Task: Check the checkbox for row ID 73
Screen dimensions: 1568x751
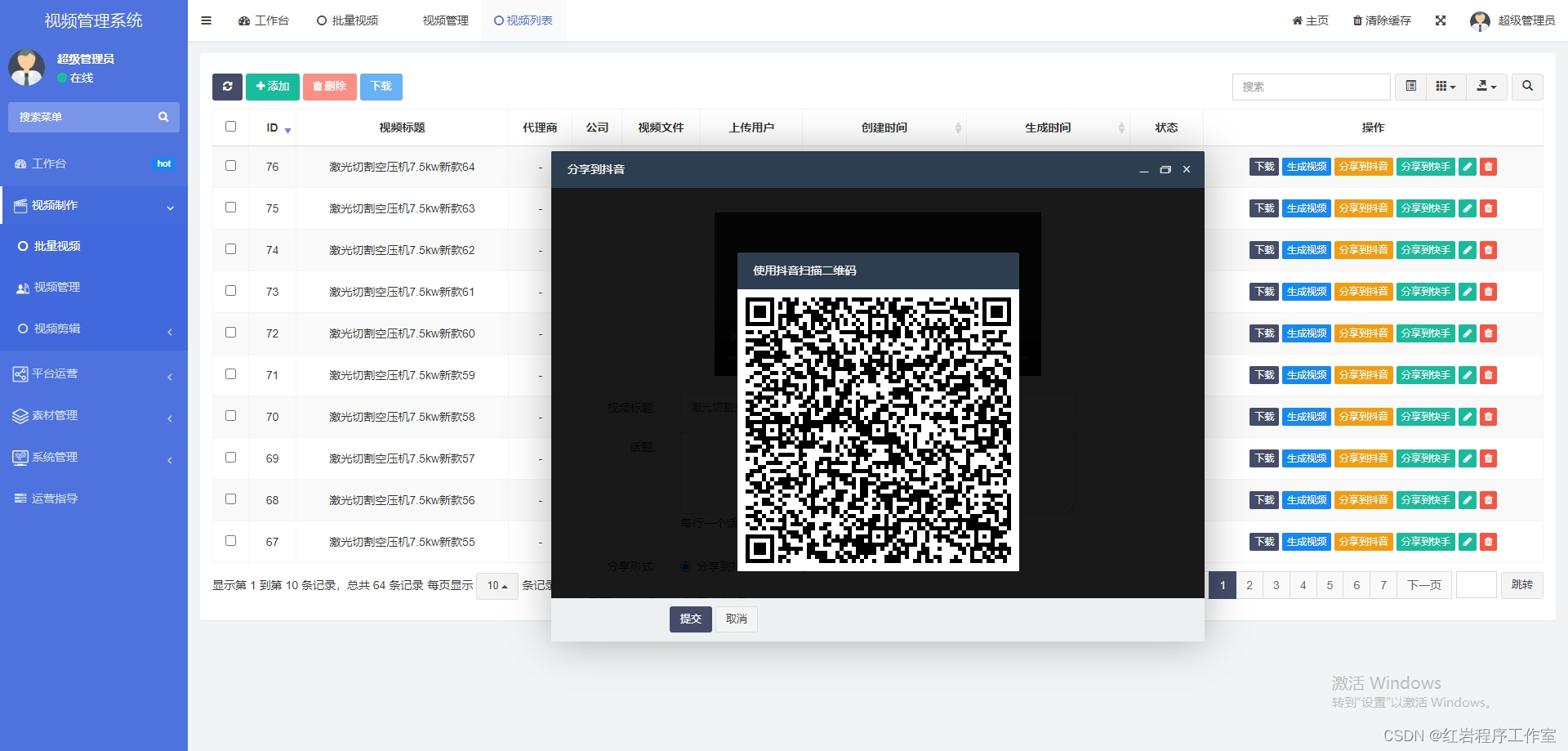Action: 230,291
